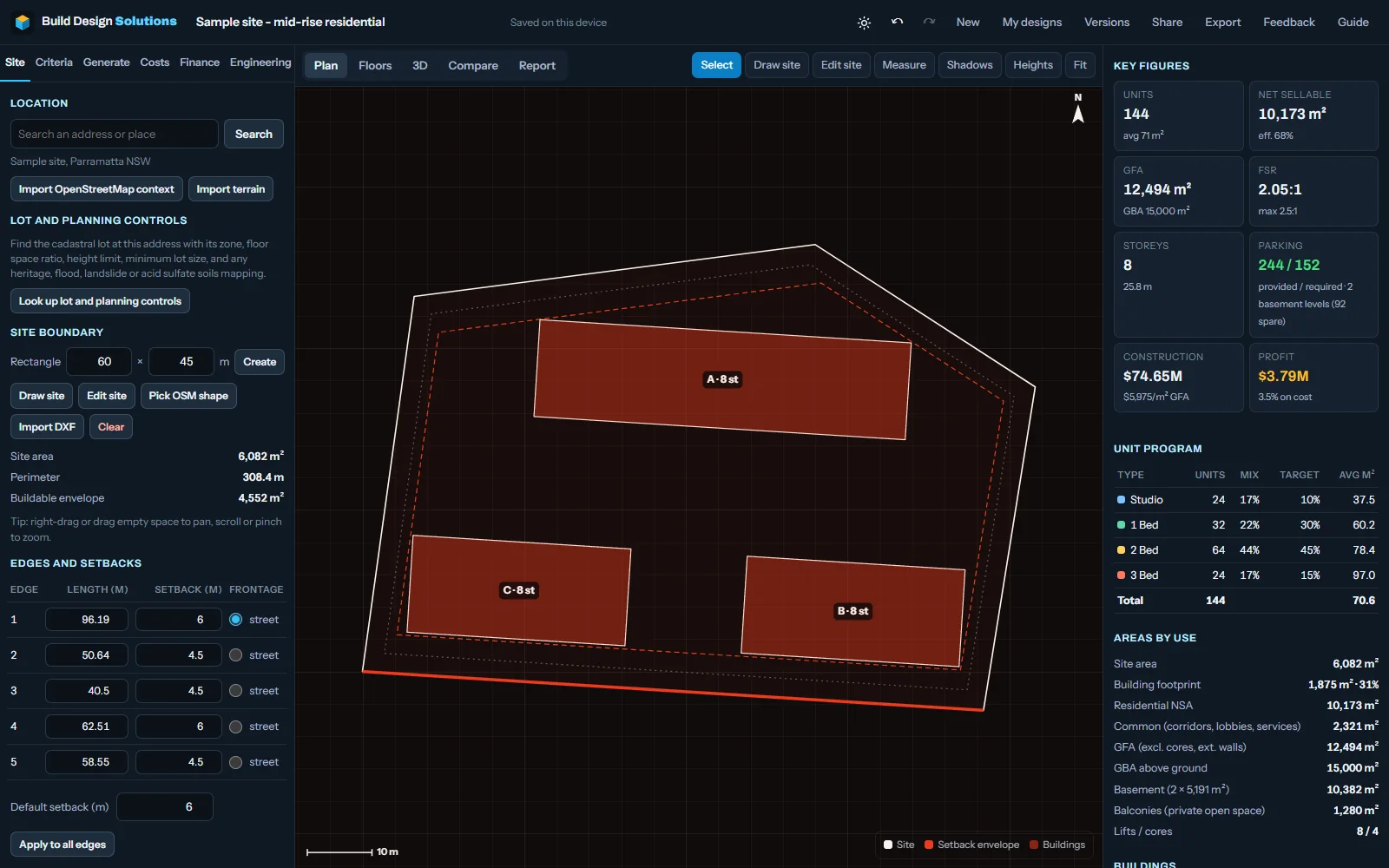Image resolution: width=1389 pixels, height=868 pixels.
Task: Click the Buildings legend swatch
Action: 1034,845
